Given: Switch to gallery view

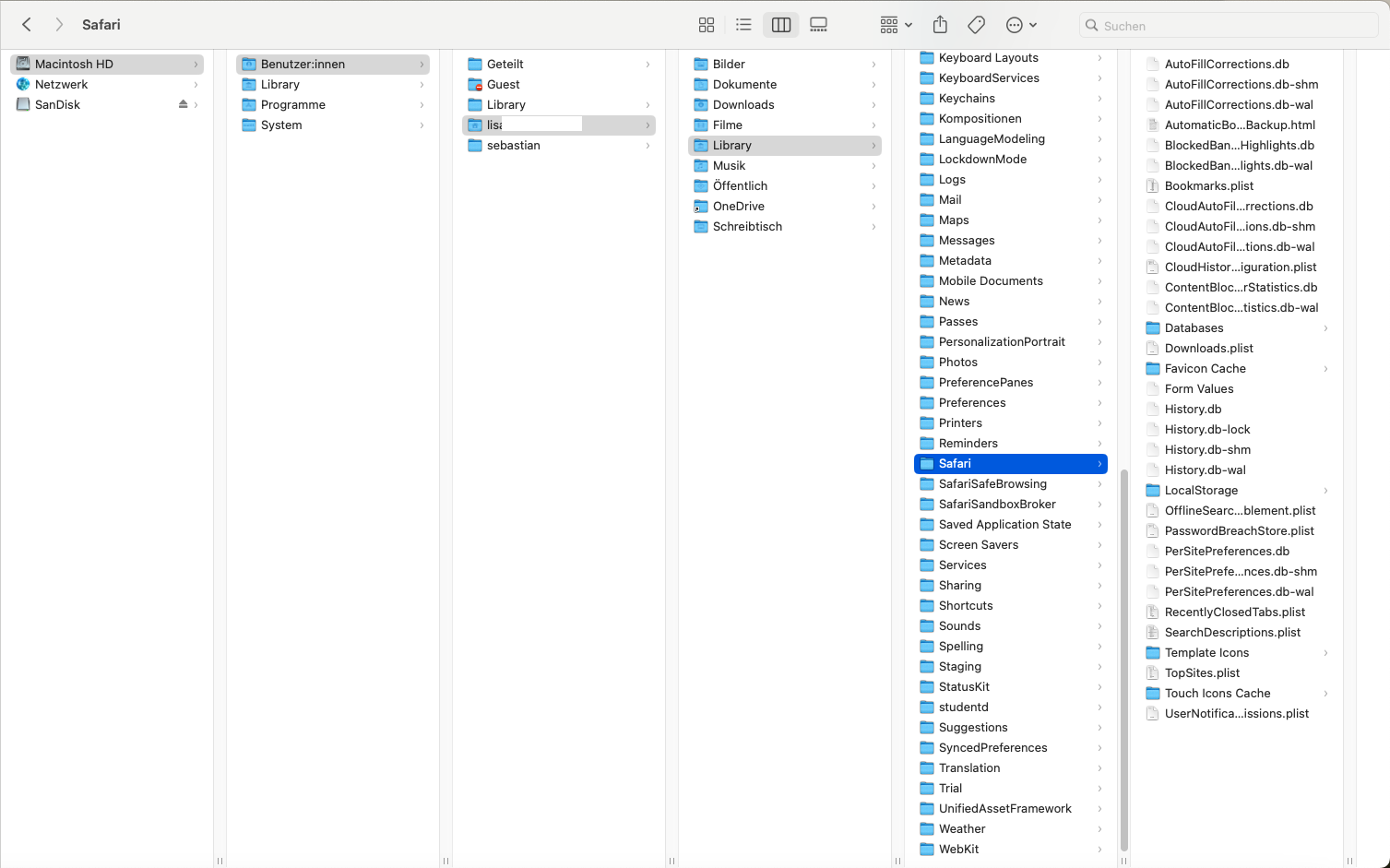Looking at the screenshot, I should [818, 25].
